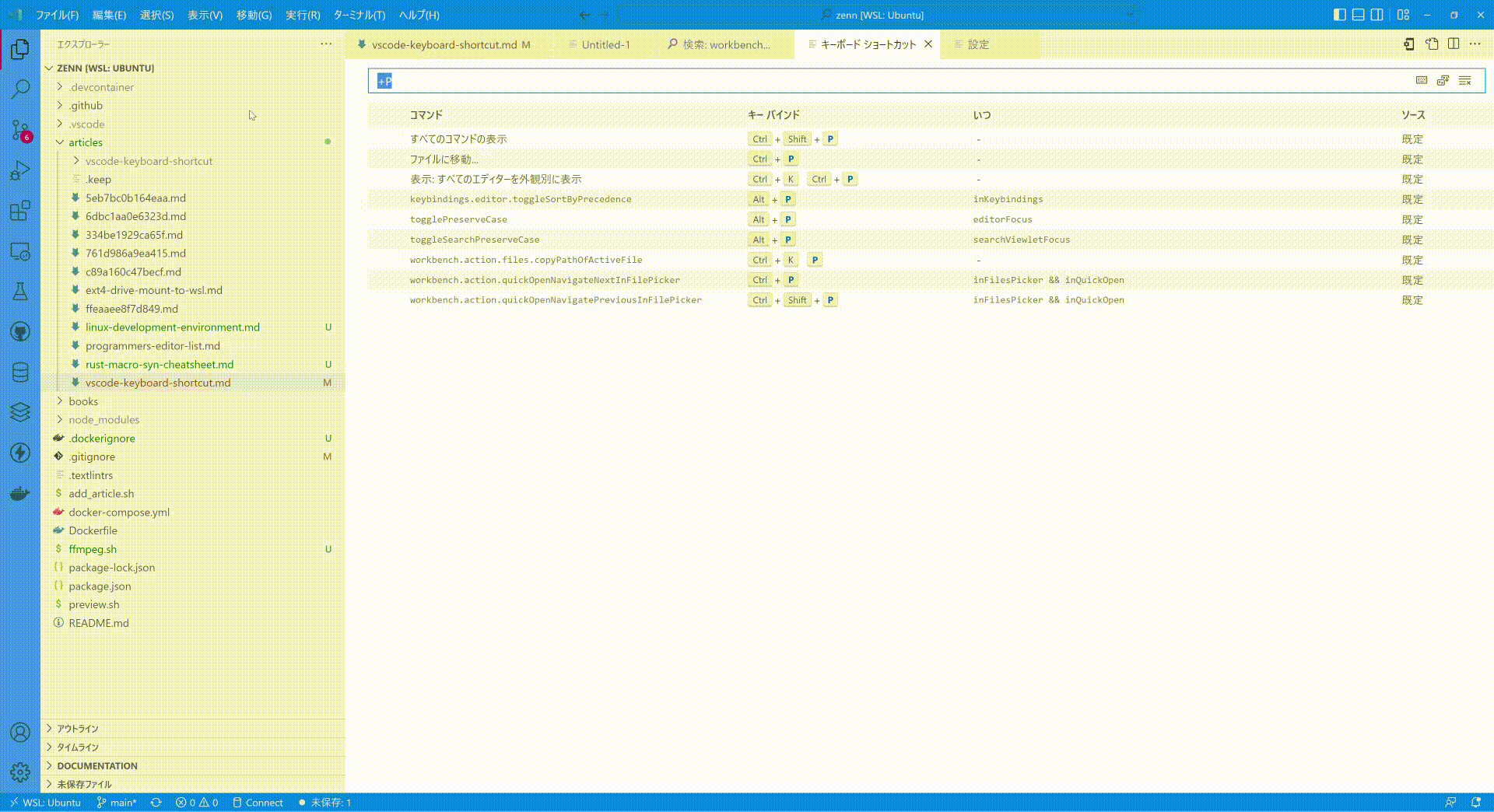Open the lightning bolt view in activity bar
The image size is (1494, 812).
point(20,453)
